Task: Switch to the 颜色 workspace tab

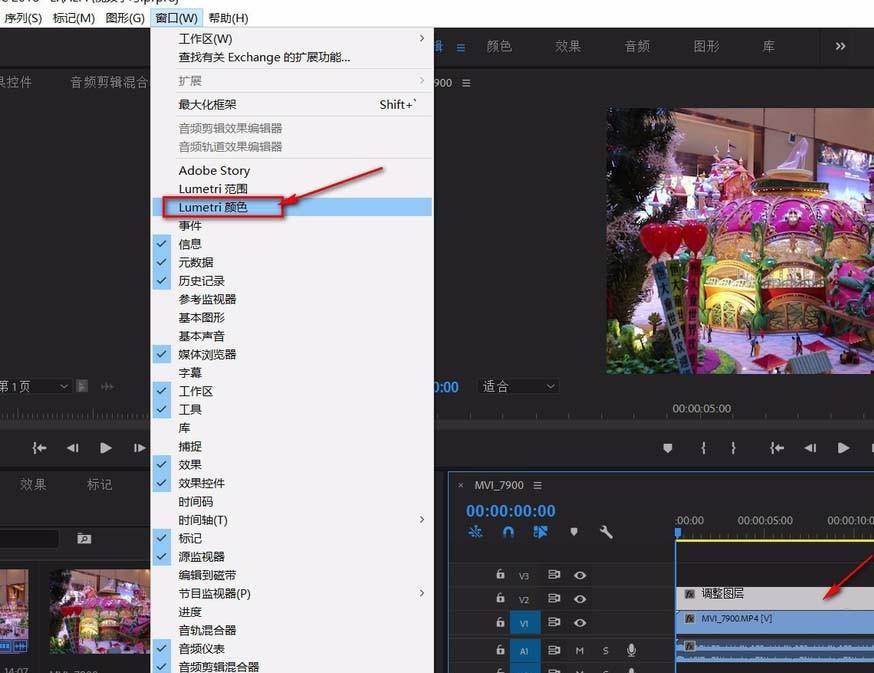Action: [x=499, y=45]
